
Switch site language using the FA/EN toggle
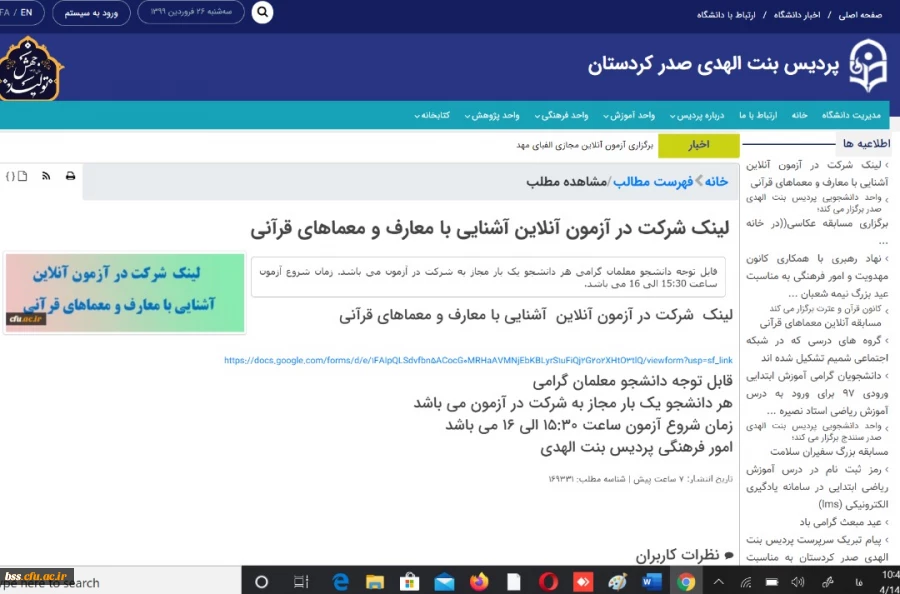click(18, 13)
